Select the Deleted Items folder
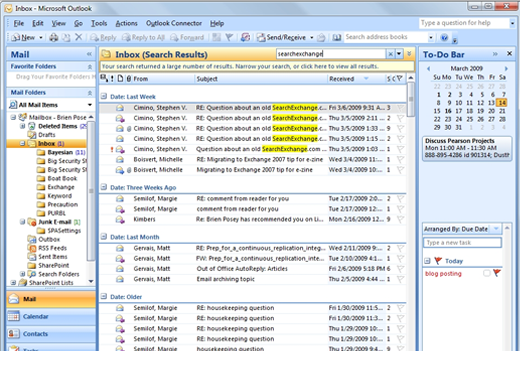524x372 pixels. pyautogui.click(x=57, y=126)
